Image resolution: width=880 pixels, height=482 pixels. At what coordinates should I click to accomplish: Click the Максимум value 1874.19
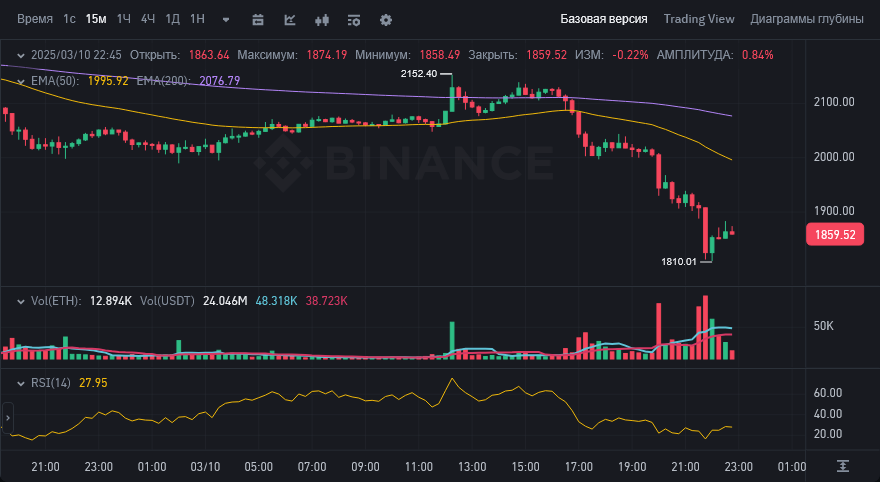(327, 55)
